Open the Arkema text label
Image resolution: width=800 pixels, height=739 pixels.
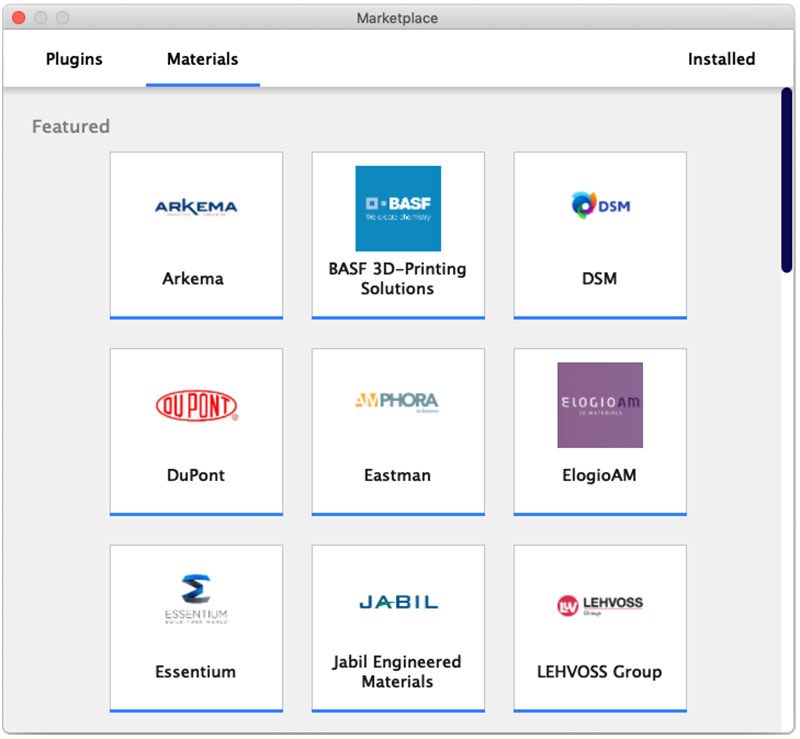[193, 279]
